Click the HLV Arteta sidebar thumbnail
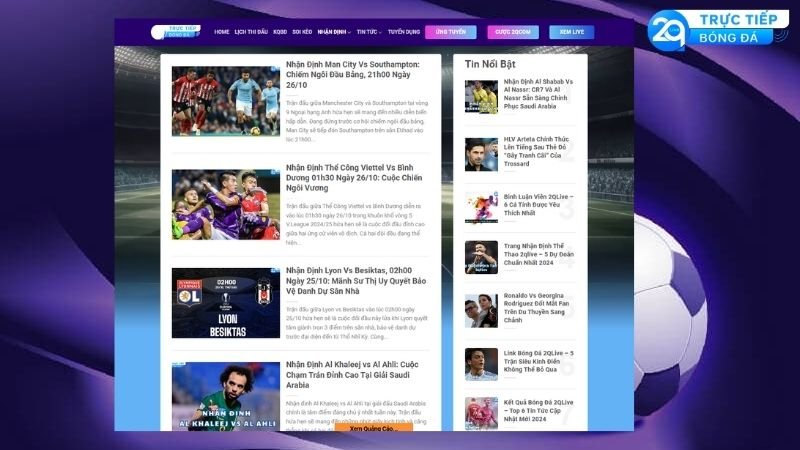Viewport: 800px width, 450px height. (x=481, y=155)
